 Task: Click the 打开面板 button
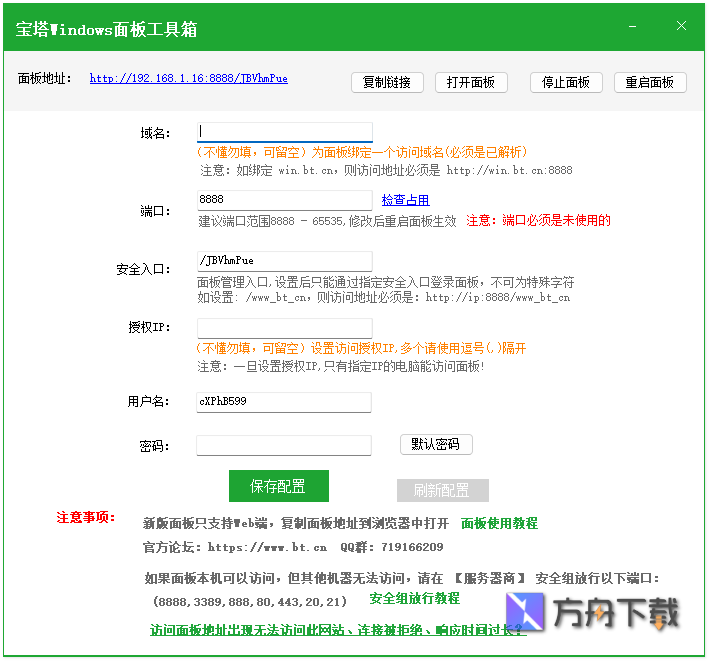pyautogui.click(x=471, y=82)
